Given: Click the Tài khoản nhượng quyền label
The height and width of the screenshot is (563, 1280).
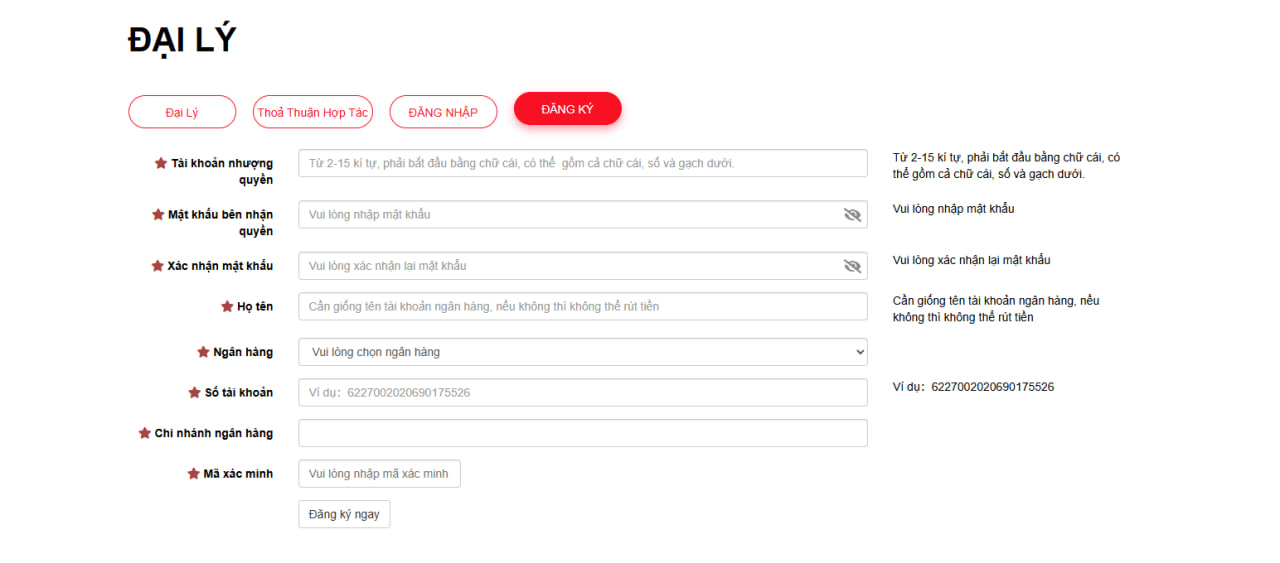Looking at the screenshot, I should pyautogui.click(x=222, y=171).
